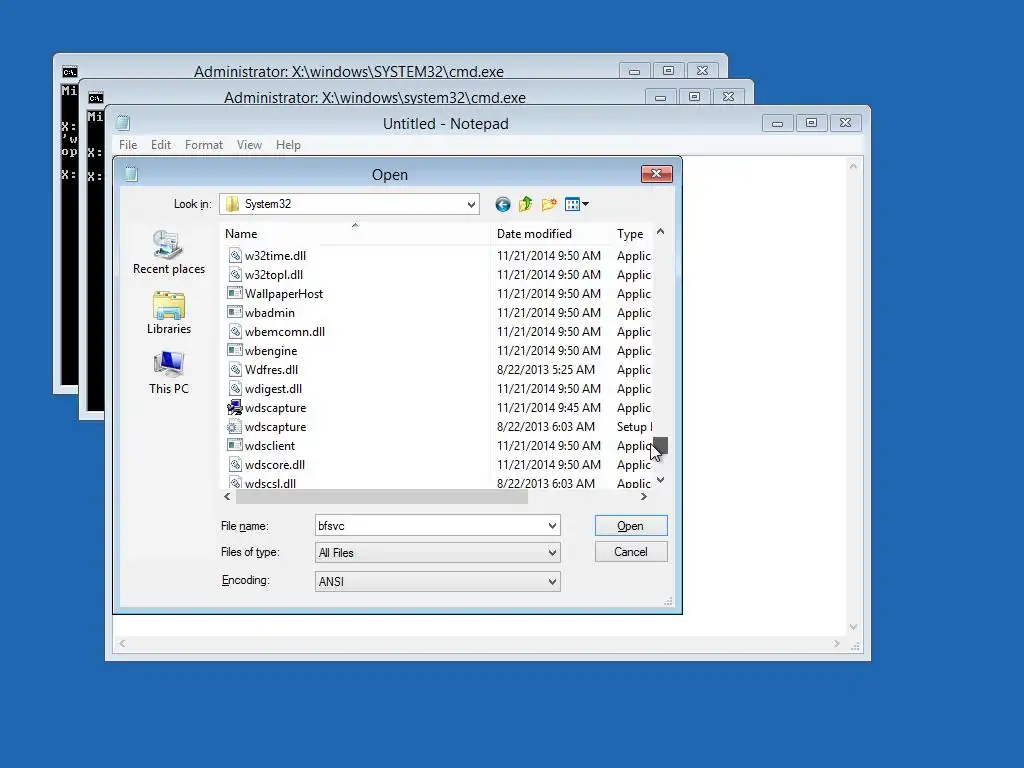Viewport: 1024px width, 768px height.
Task: Click the rear SYSTEM32 cmd.exe title bar icon
Action: [x=70, y=72]
